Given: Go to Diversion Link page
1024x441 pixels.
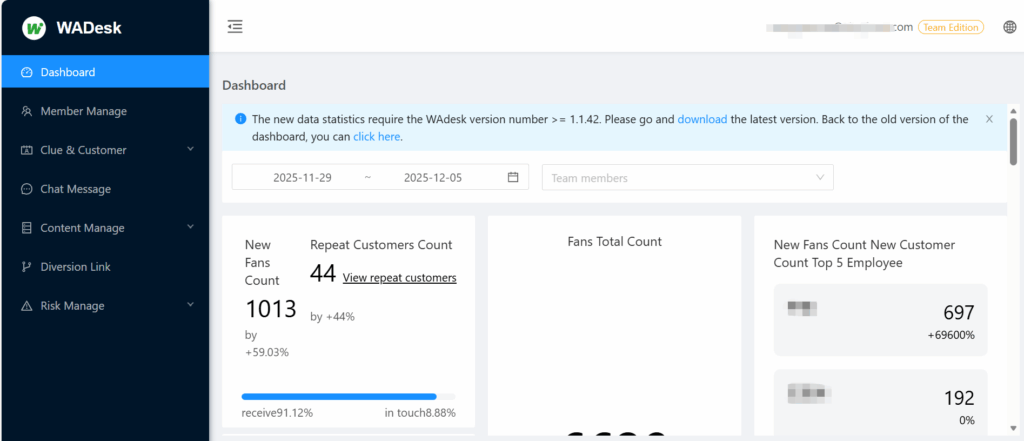Looking at the screenshot, I should point(75,267).
